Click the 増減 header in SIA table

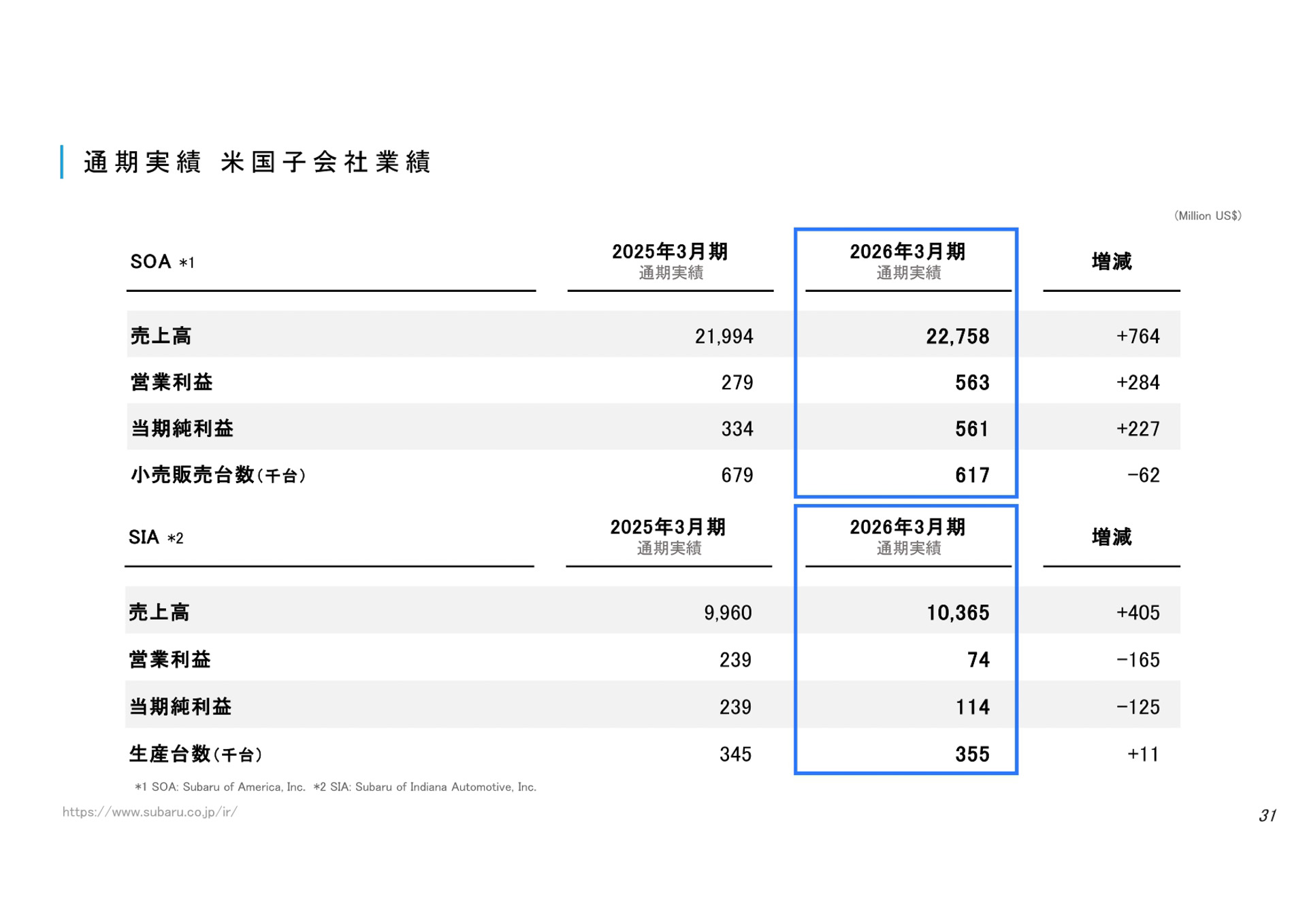1112,537
